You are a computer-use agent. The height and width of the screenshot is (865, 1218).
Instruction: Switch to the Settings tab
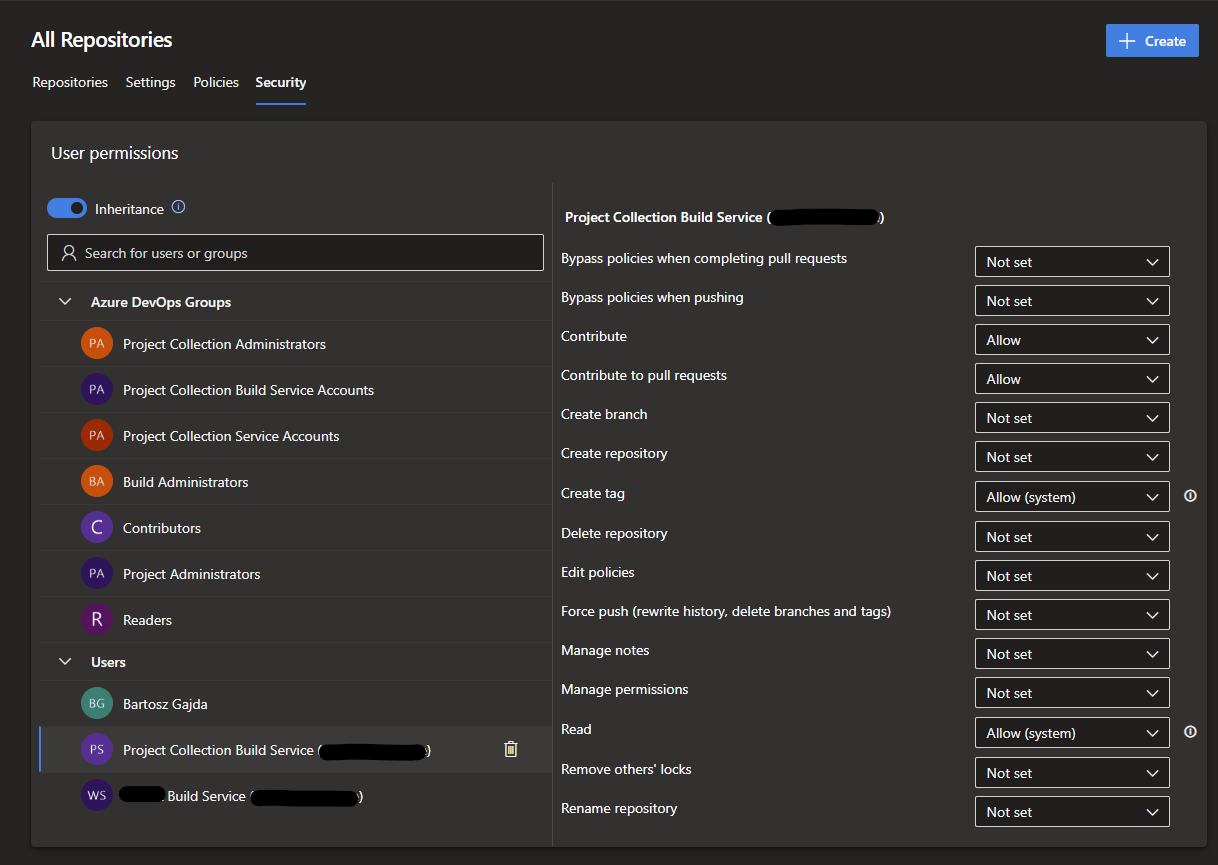click(x=150, y=82)
